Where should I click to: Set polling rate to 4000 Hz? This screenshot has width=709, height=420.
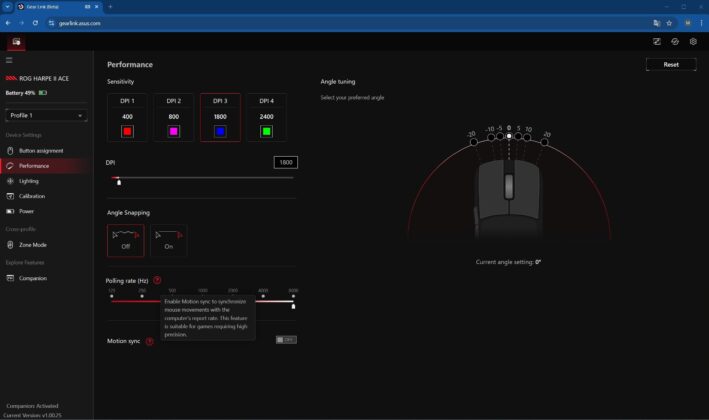[263, 296]
